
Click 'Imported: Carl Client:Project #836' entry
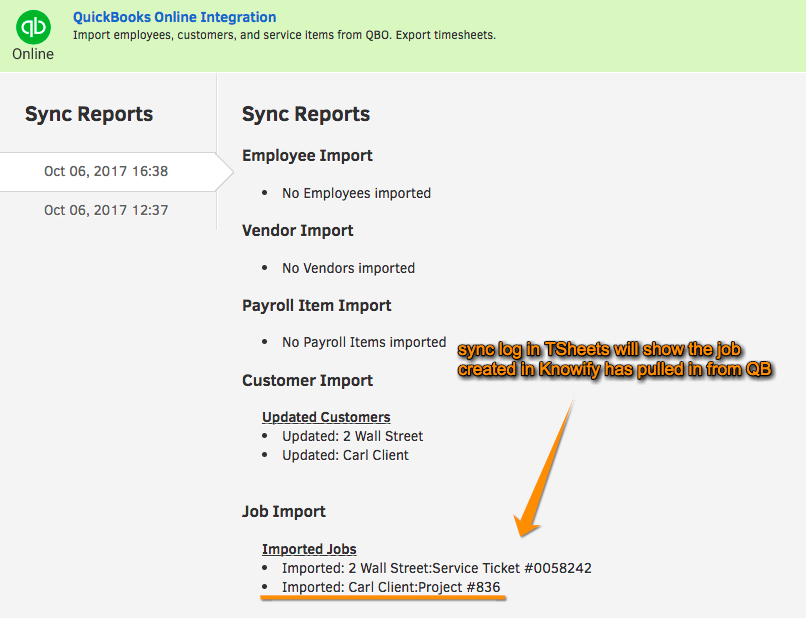click(x=391, y=587)
